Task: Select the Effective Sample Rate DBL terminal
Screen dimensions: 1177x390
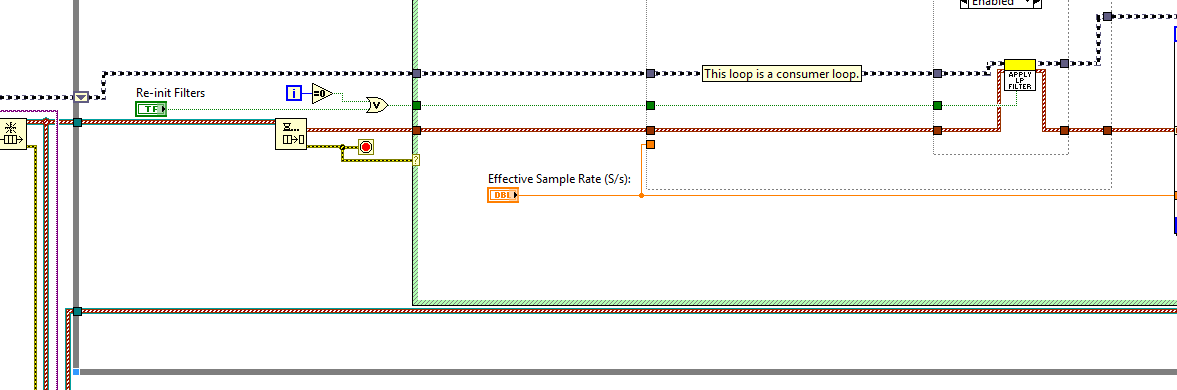Action: [x=503, y=196]
